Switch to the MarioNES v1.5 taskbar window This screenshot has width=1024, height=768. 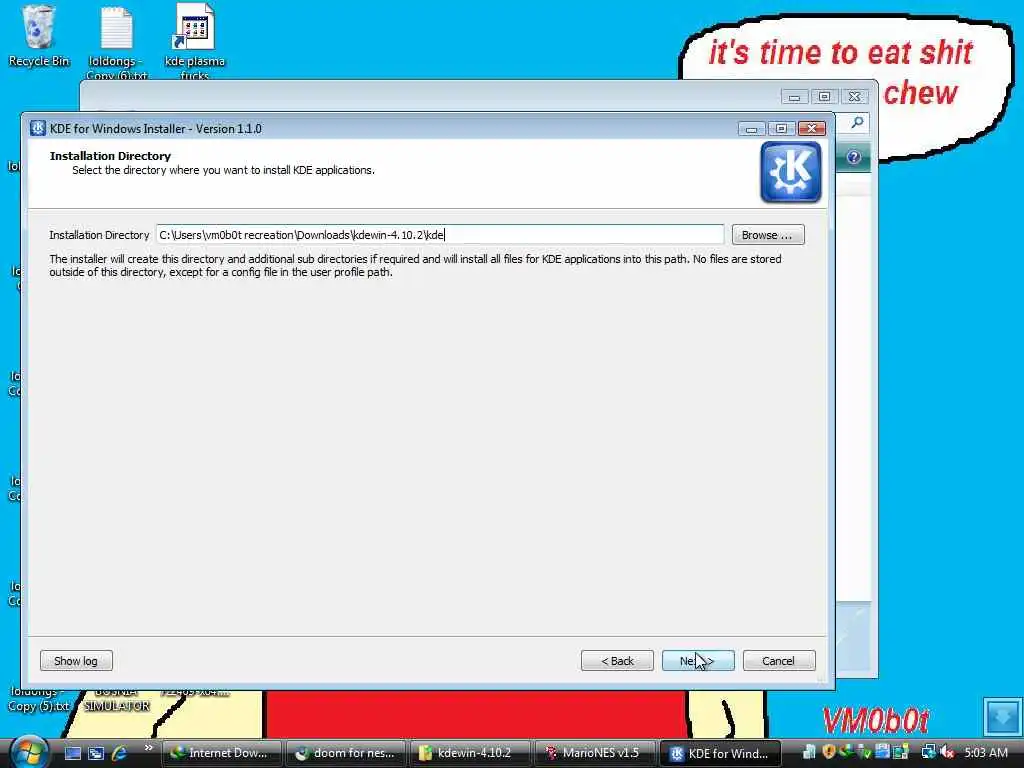594,753
